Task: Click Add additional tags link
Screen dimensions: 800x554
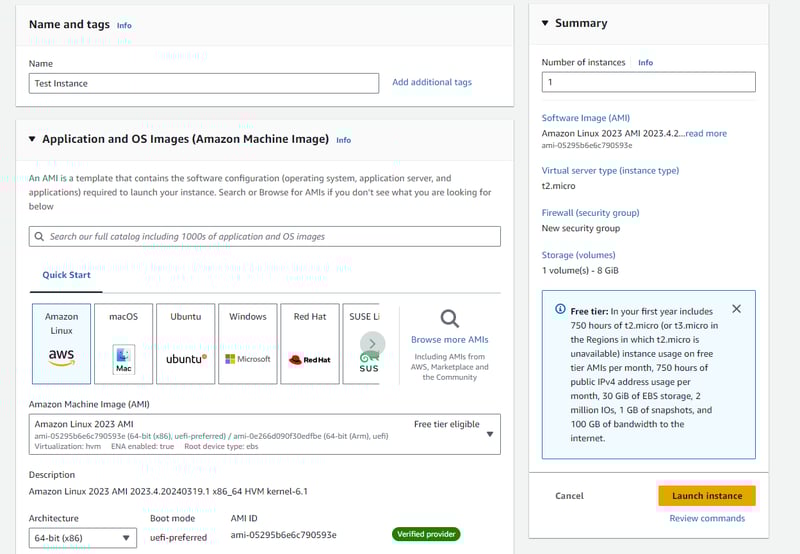Action: tap(432, 82)
